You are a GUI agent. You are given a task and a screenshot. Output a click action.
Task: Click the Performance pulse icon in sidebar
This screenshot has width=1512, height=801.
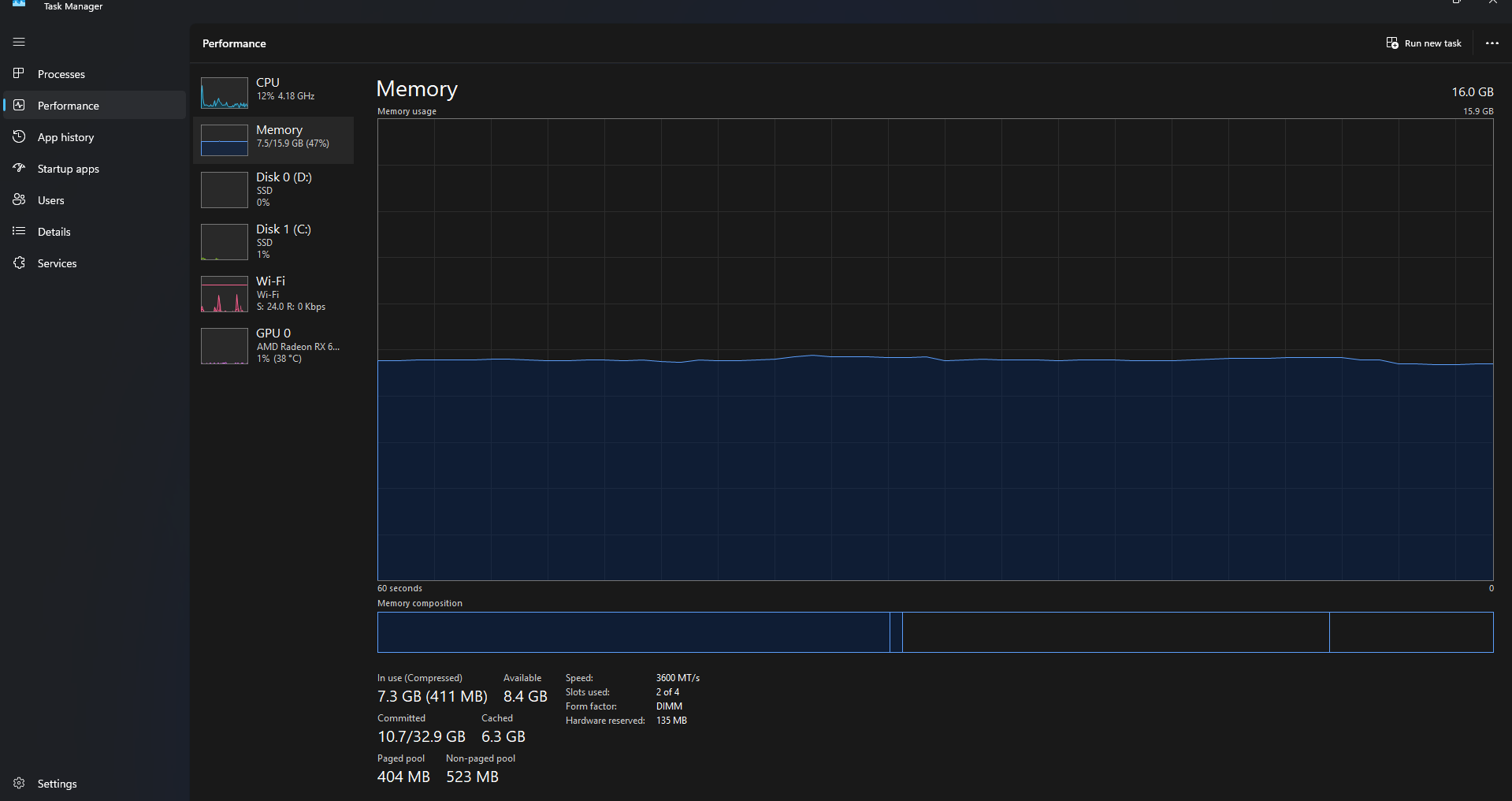[19, 105]
